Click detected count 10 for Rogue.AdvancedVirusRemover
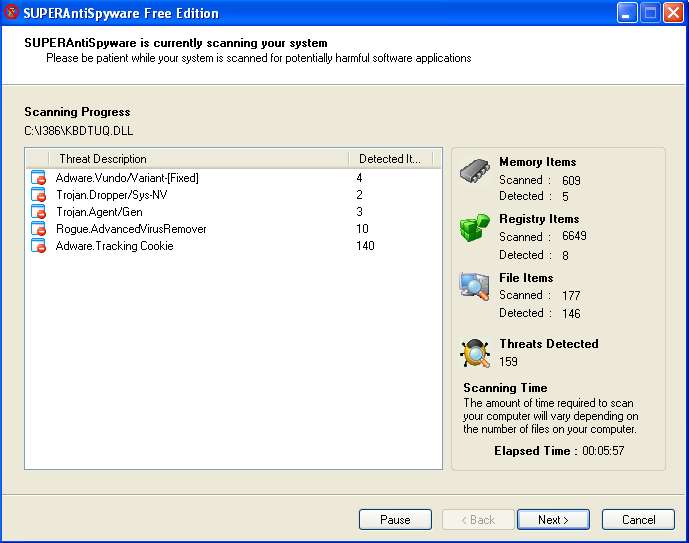The image size is (689, 543). pos(362,229)
